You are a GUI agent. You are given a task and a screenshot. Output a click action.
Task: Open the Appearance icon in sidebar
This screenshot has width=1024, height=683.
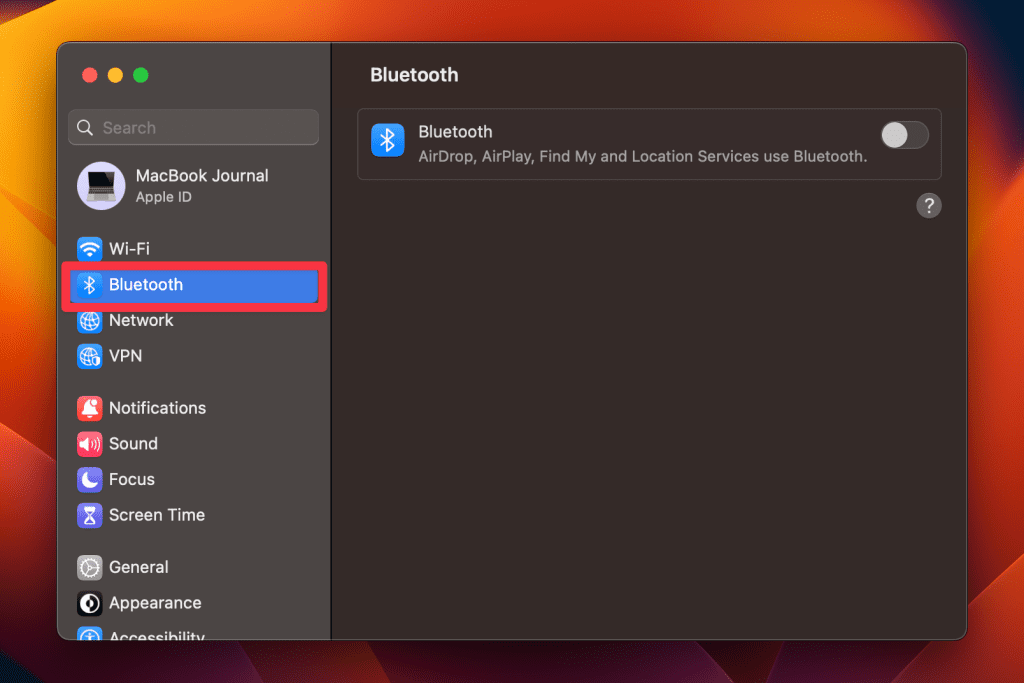tap(89, 603)
